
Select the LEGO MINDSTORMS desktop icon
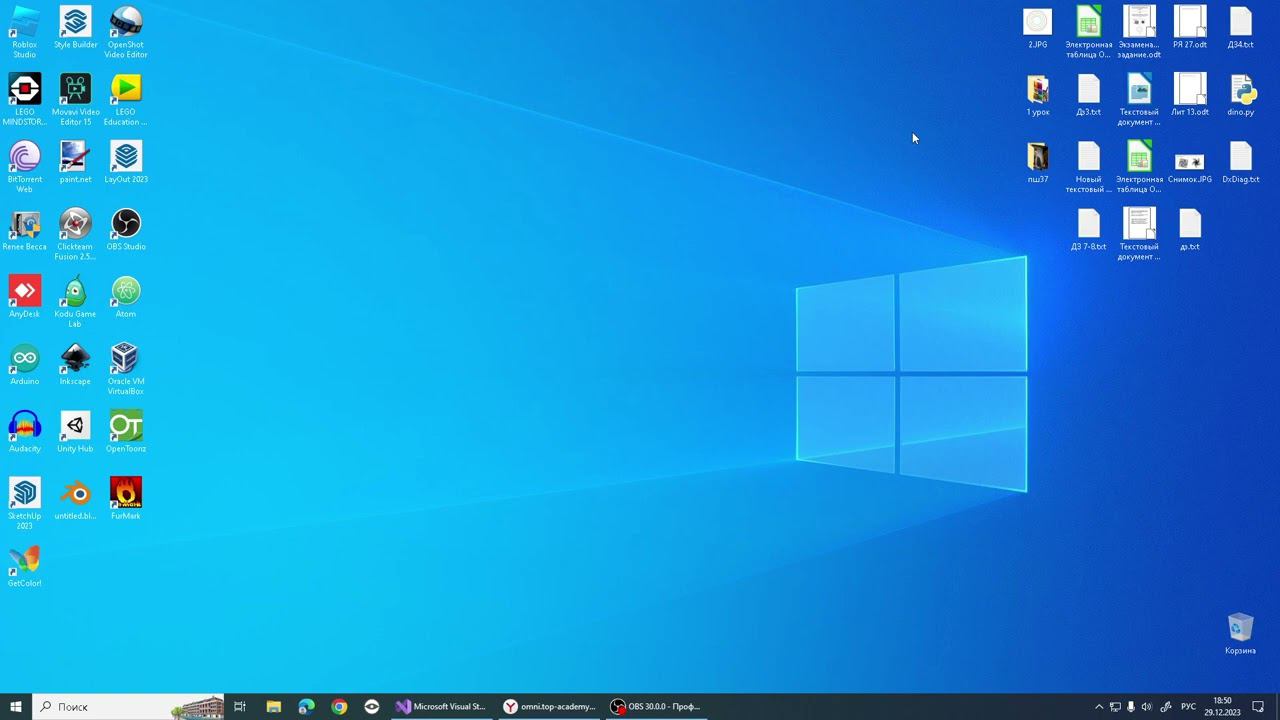coord(25,99)
